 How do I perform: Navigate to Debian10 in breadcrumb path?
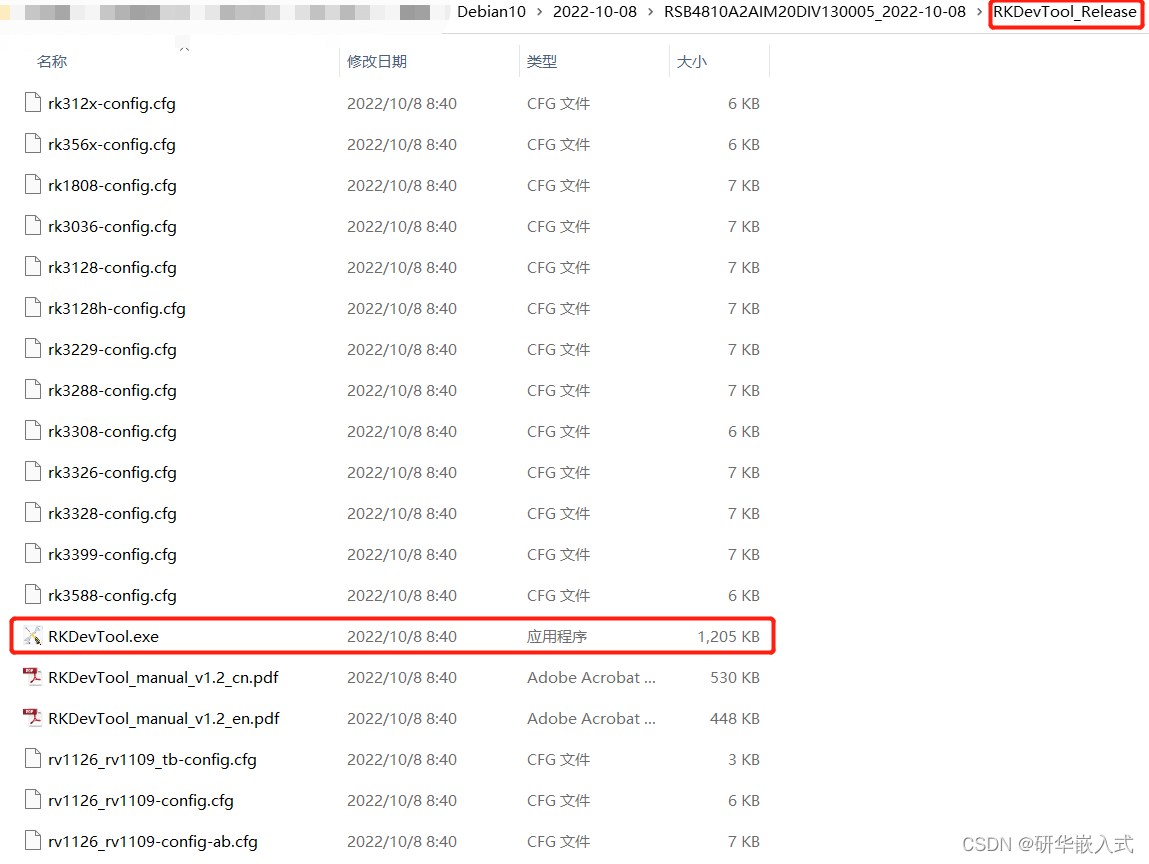[491, 12]
